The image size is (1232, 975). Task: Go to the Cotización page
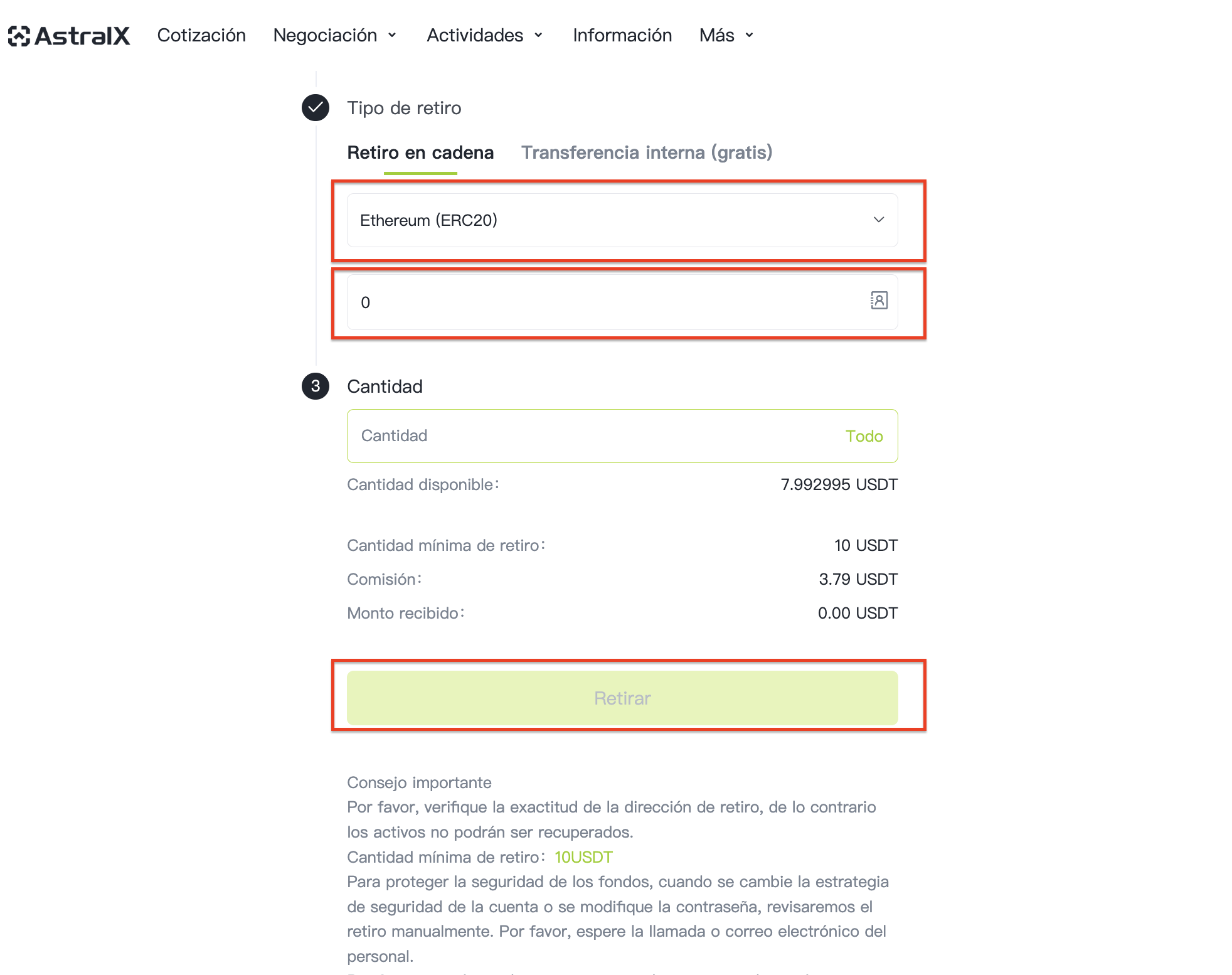pyautogui.click(x=201, y=35)
